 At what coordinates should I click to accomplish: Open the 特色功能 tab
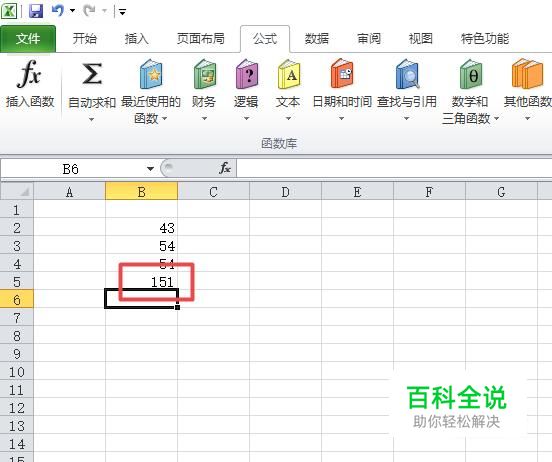485,39
